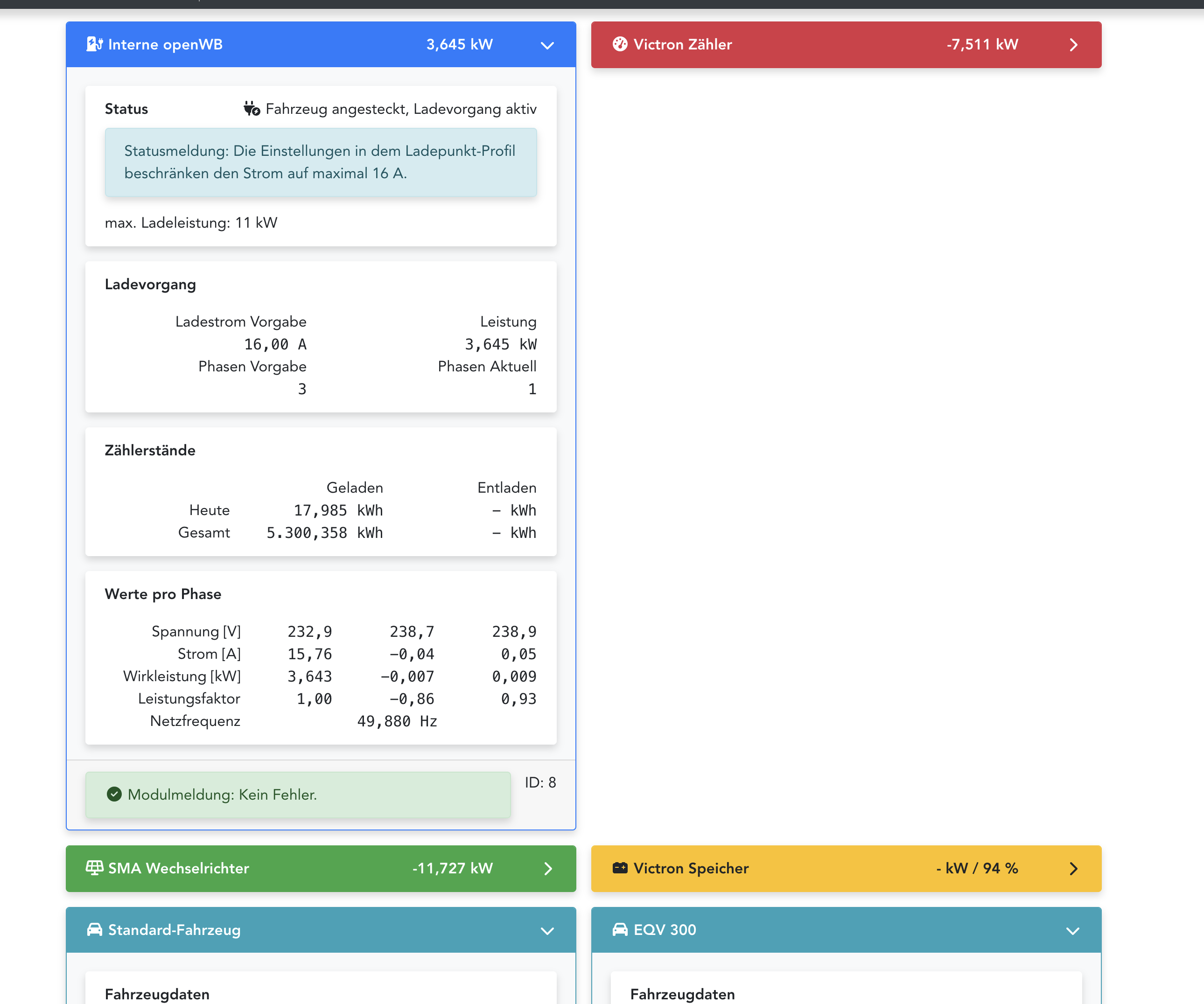Image resolution: width=1204 pixels, height=1004 pixels.
Task: Expand the Victron Zähler card arrow
Action: pyautogui.click(x=1073, y=45)
